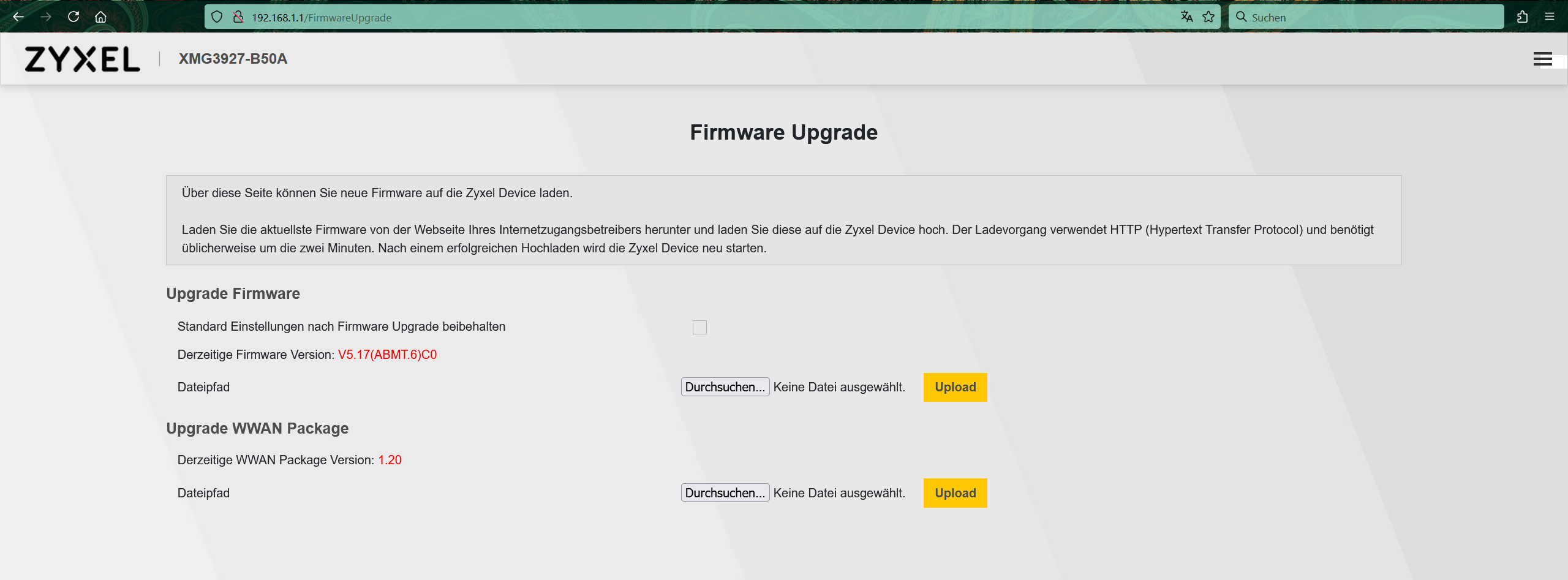Click the address bar showing 192.168.1.1/FirmwareUpgrade
Image resolution: width=1568 pixels, height=580 pixels.
point(674,17)
